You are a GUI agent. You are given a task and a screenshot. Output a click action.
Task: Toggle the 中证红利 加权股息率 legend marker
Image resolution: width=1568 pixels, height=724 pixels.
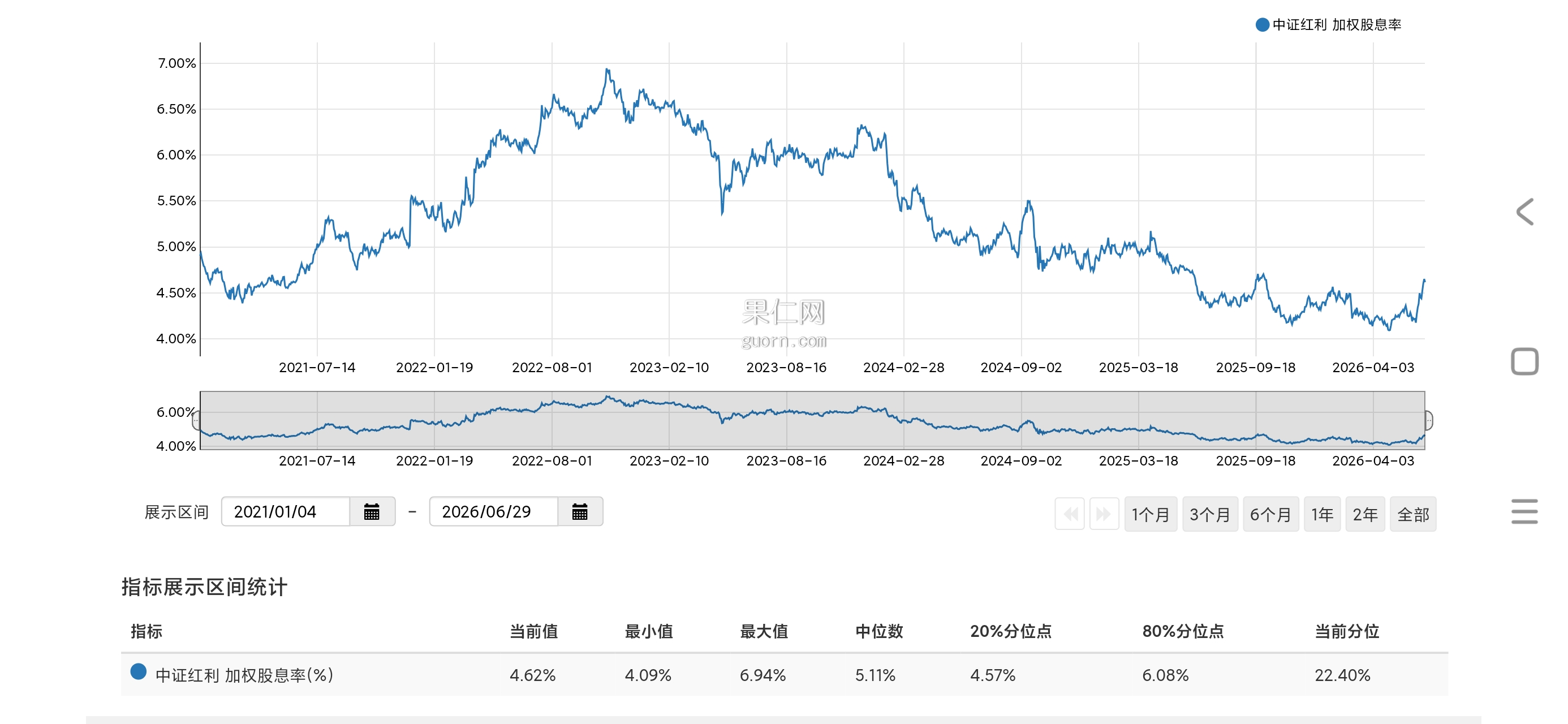tap(1263, 24)
